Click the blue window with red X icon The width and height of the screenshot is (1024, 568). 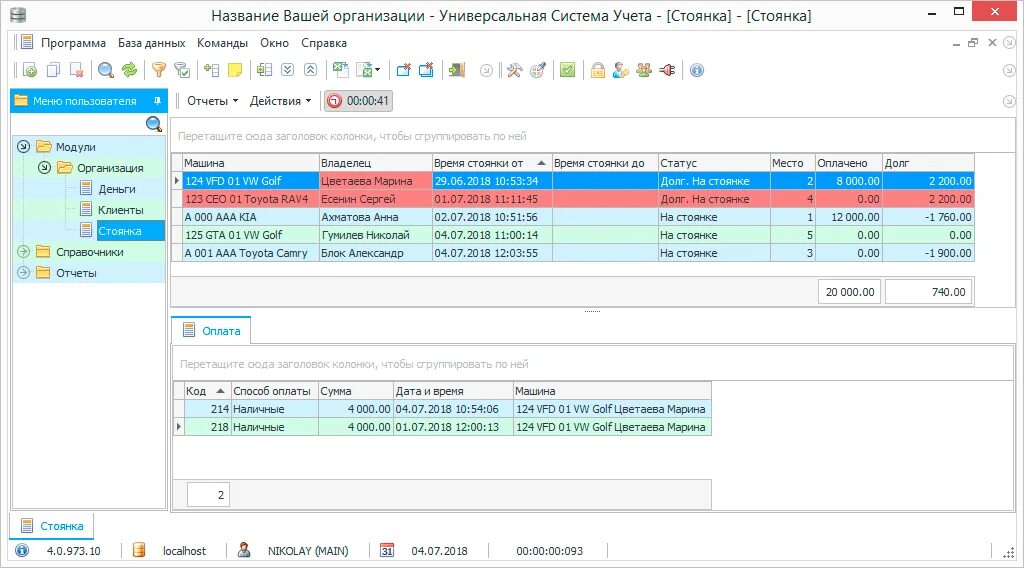coord(403,70)
